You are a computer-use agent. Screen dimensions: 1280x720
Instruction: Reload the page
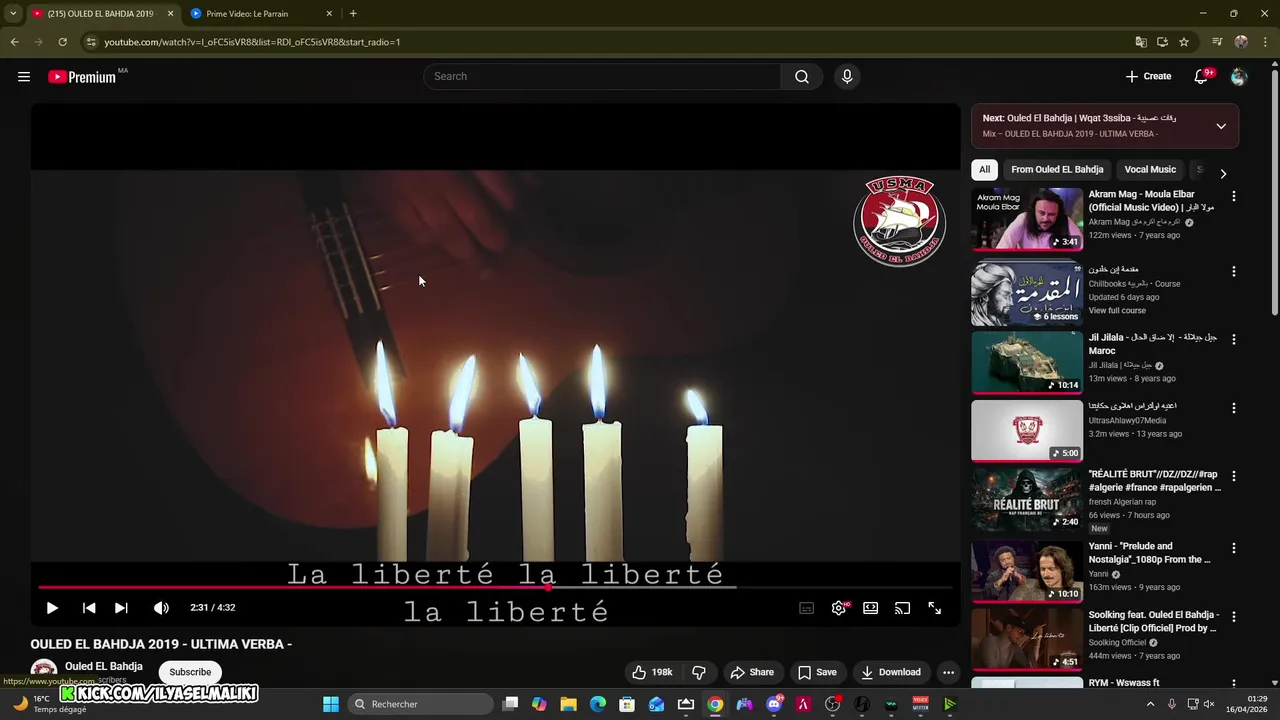pos(62,42)
